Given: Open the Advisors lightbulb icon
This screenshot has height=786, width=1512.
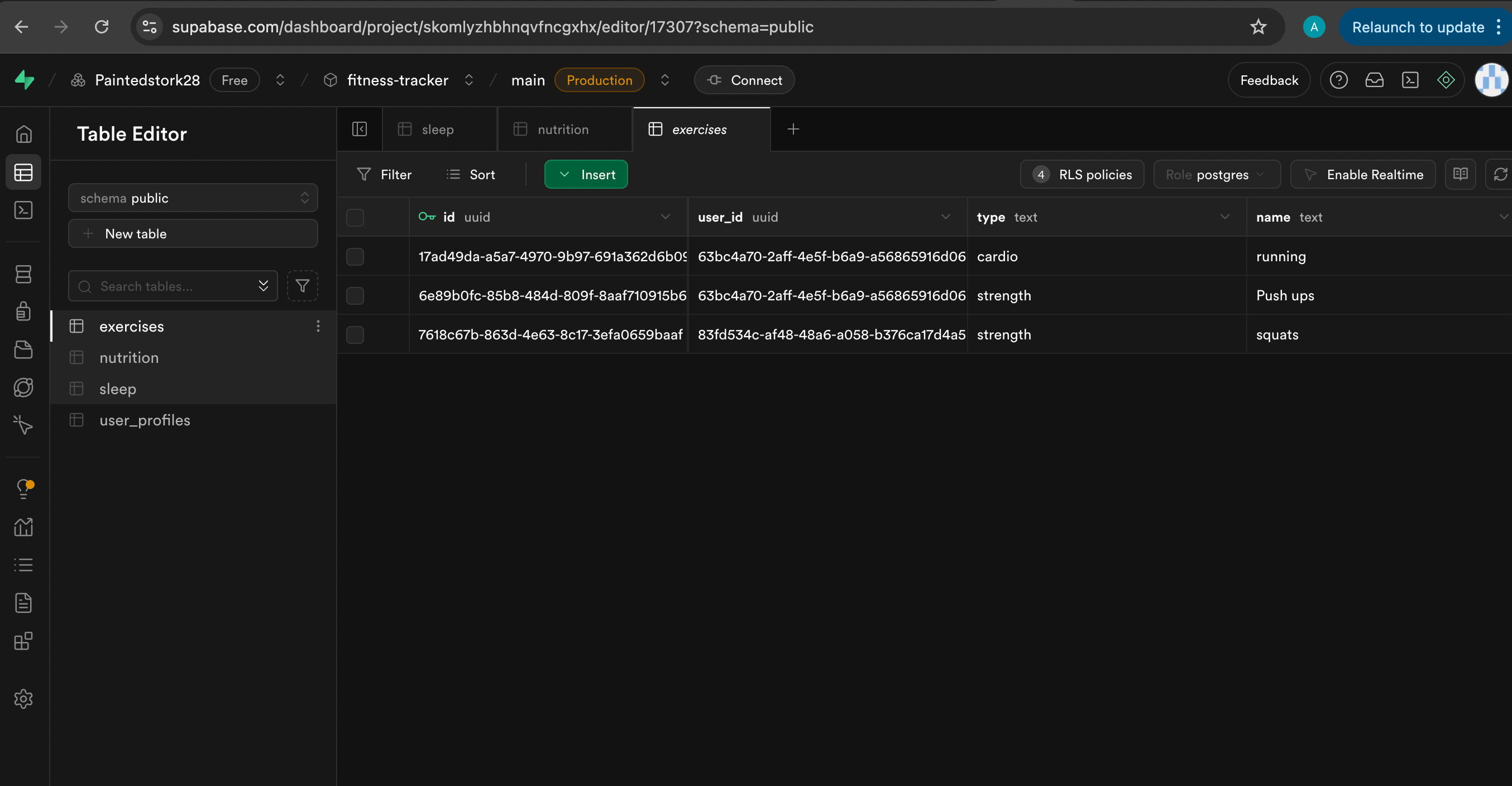Looking at the screenshot, I should (23, 488).
